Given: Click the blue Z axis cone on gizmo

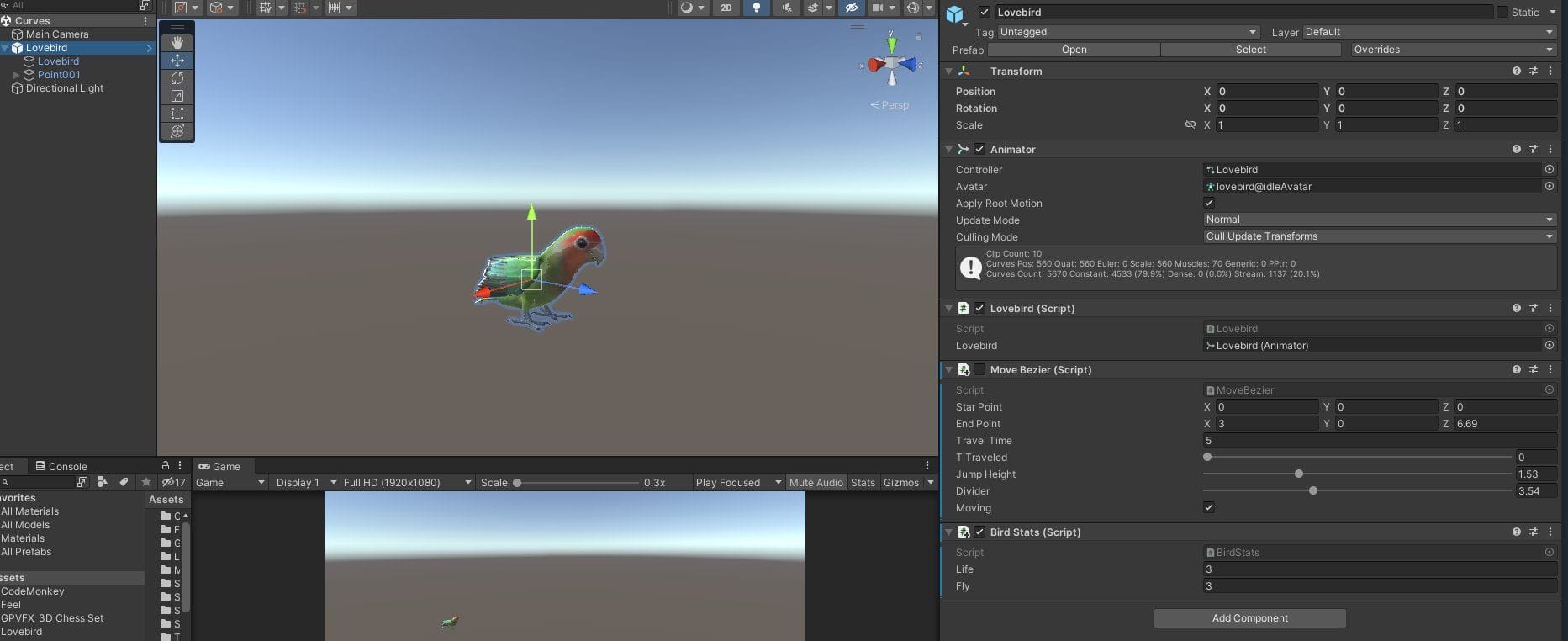Looking at the screenshot, I should click(x=908, y=64).
